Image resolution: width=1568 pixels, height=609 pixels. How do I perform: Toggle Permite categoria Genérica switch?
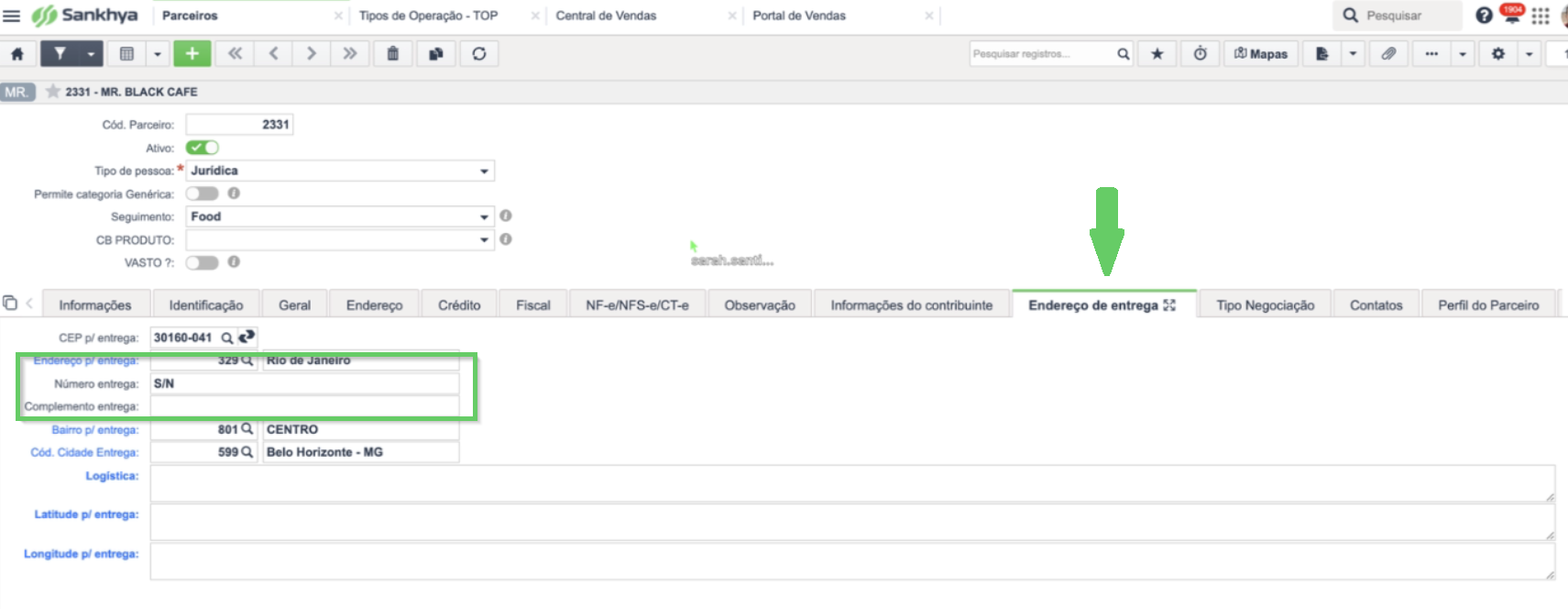203,194
